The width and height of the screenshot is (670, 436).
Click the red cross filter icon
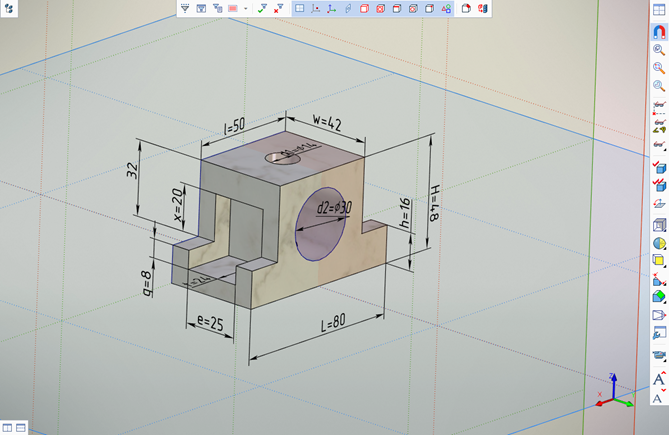point(279,8)
